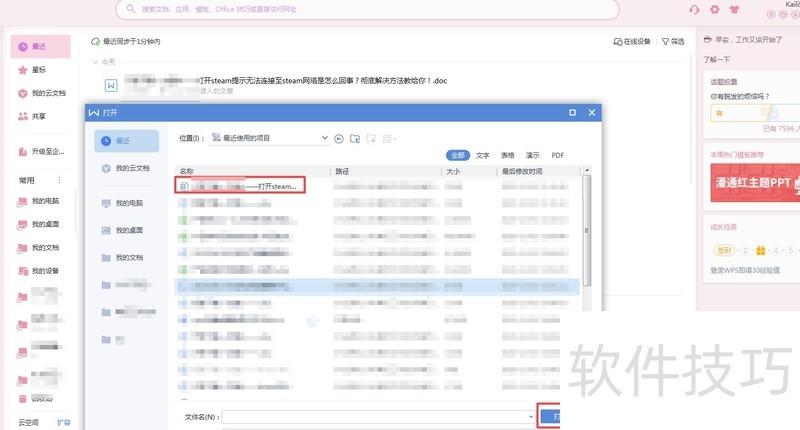The height and width of the screenshot is (430, 800).
Task: Click the highlighted selected row in the file list
Action: click(x=377, y=286)
